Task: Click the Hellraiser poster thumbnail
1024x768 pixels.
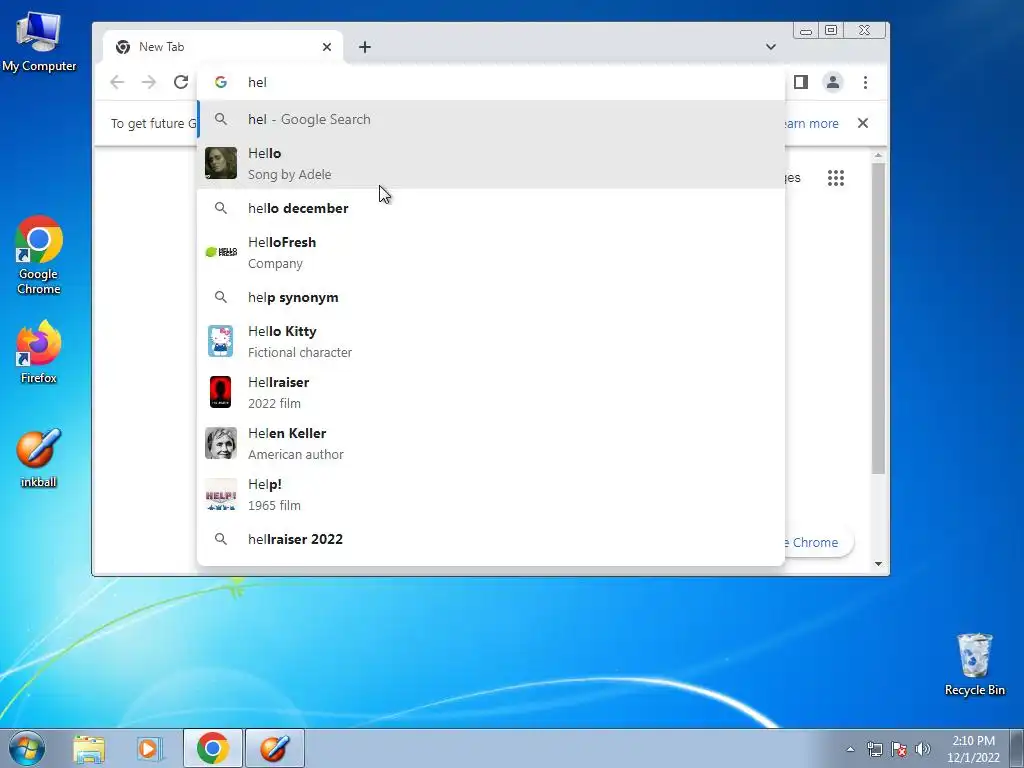Action: [x=221, y=392]
